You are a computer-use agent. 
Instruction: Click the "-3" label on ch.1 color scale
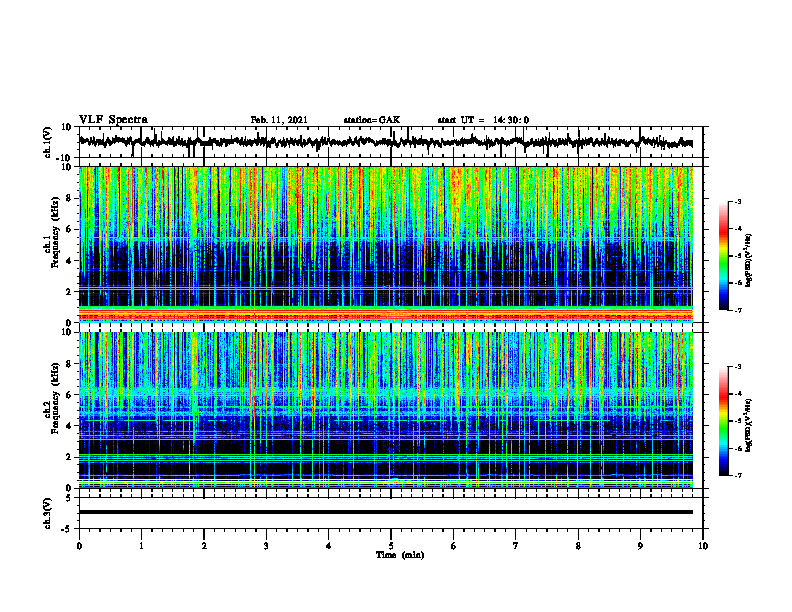point(738,201)
